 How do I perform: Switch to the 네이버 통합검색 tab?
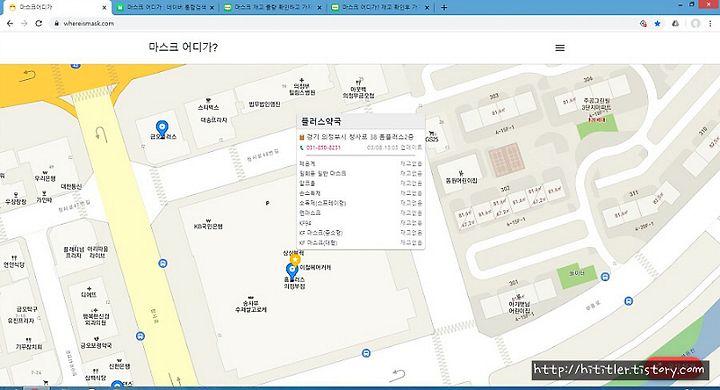165,7
